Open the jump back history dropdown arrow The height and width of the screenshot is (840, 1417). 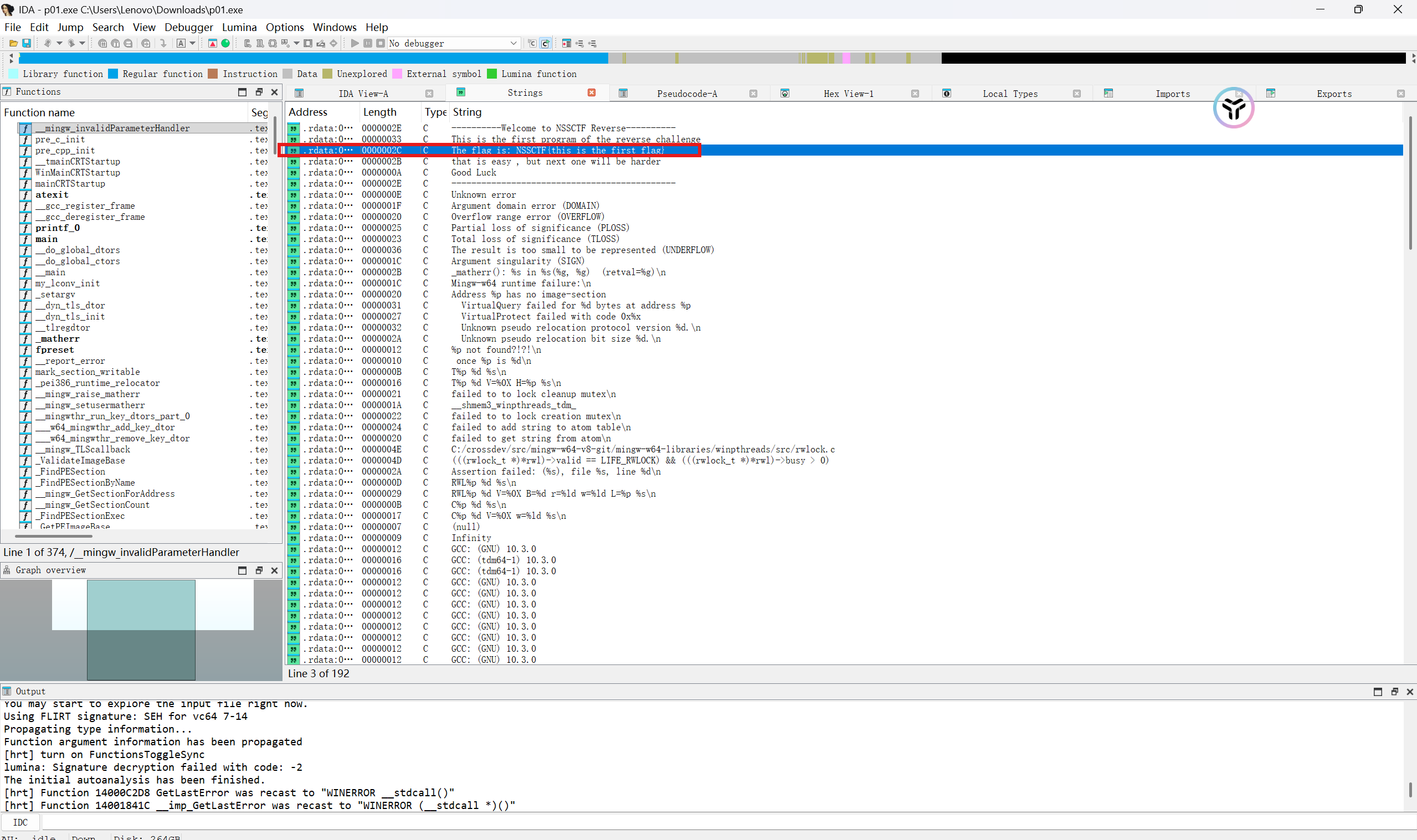pyautogui.click(x=59, y=43)
